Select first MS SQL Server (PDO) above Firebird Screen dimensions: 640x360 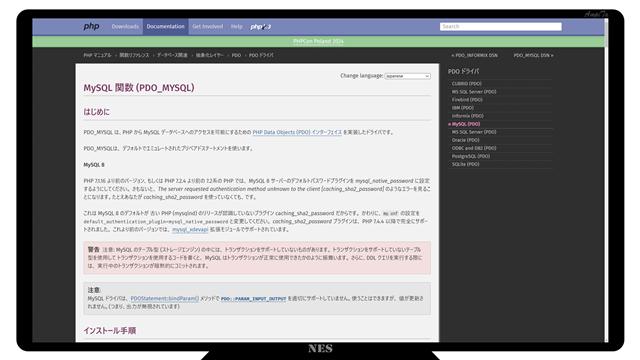[x=474, y=92]
